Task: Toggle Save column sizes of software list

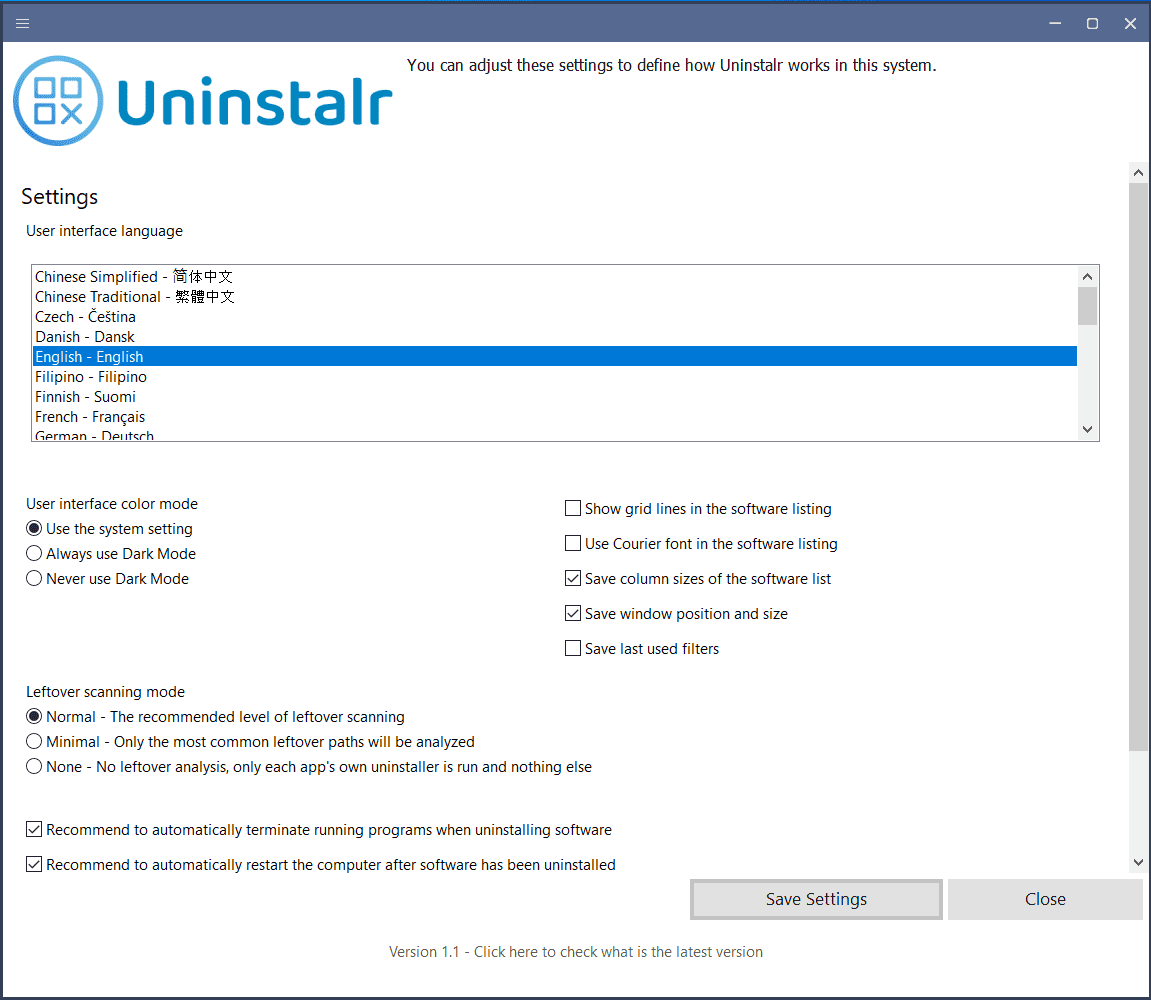Action: pyautogui.click(x=697, y=579)
